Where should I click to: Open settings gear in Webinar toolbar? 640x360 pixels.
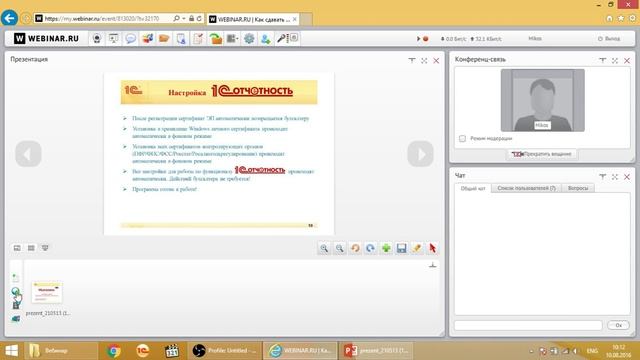pos(249,38)
